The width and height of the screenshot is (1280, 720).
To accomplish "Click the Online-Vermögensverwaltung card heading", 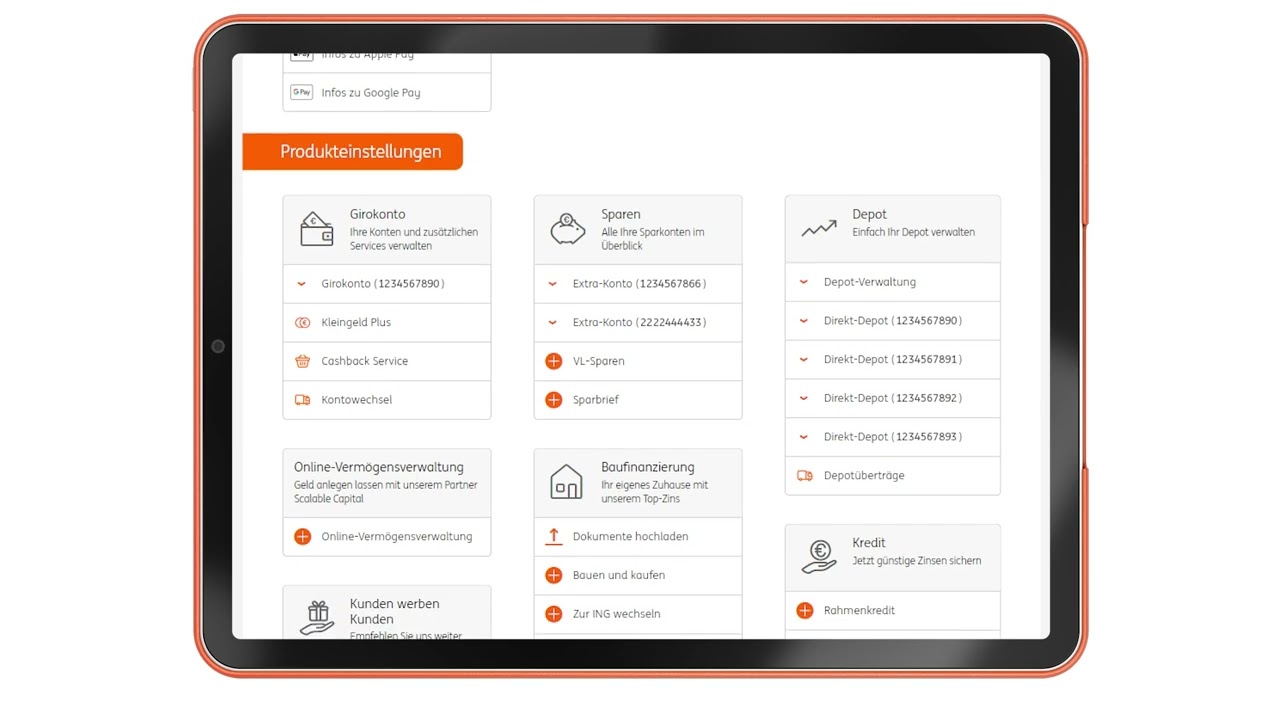I will pos(379,467).
